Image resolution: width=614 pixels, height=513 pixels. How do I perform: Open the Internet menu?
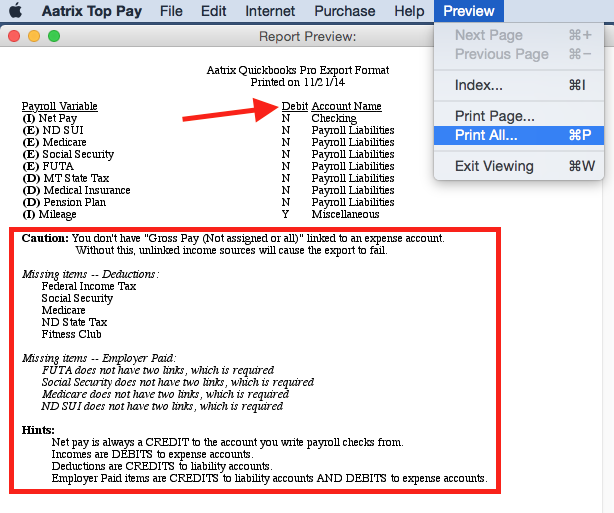click(270, 11)
